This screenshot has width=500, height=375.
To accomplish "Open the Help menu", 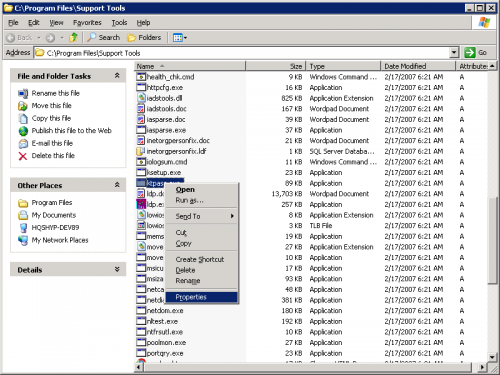I will [143, 23].
